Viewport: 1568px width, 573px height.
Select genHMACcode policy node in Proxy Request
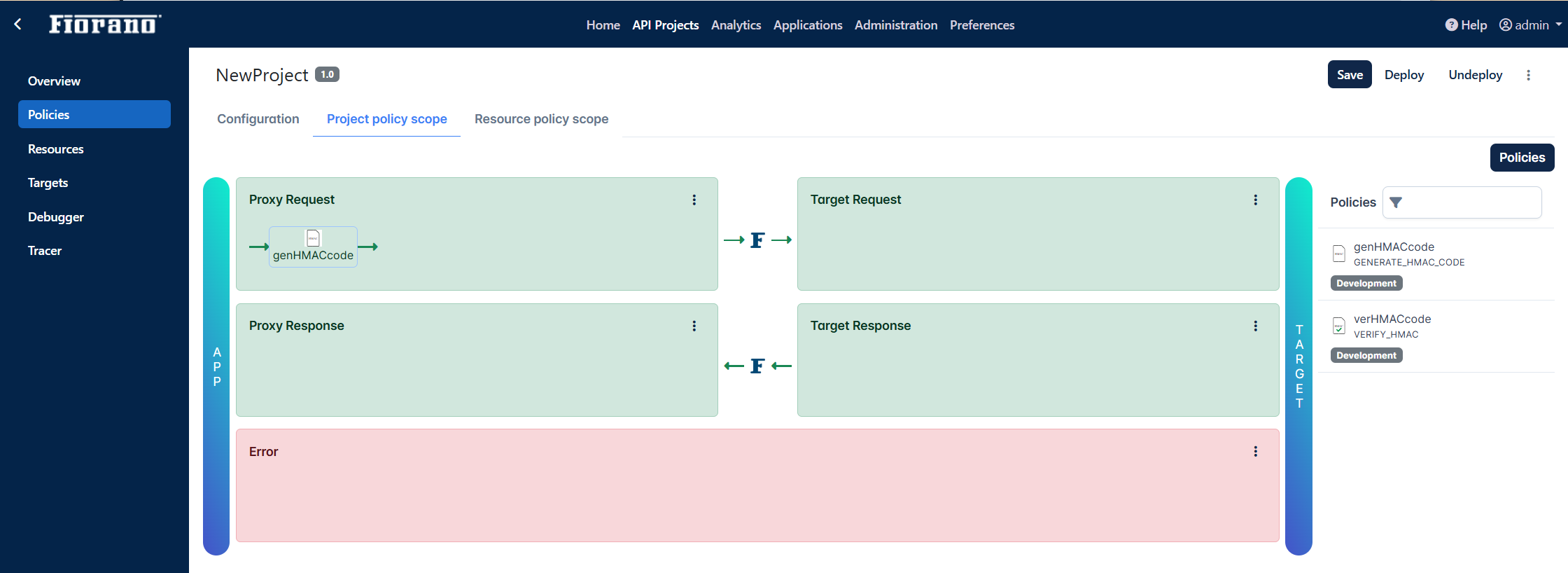point(313,247)
